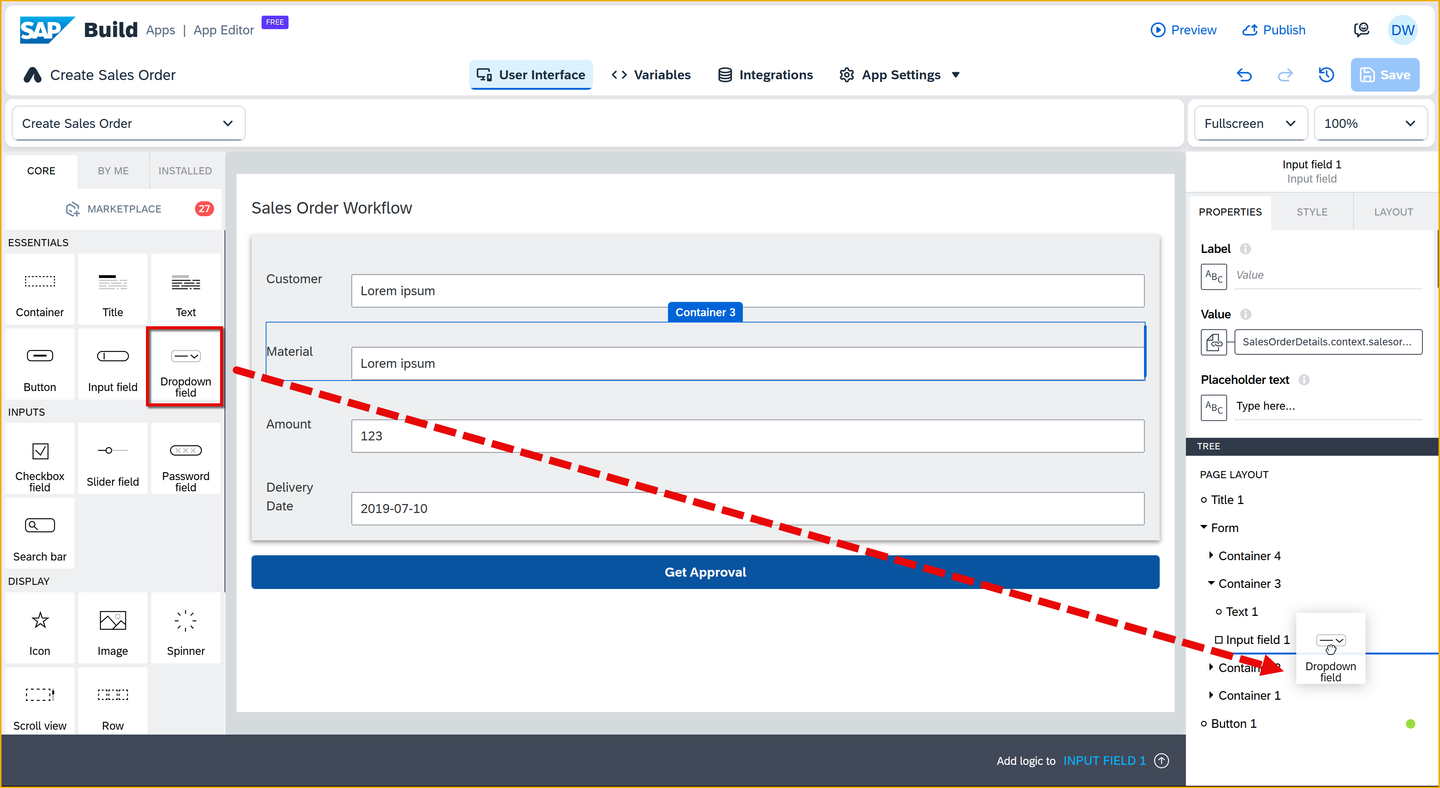Open the Label text binding ABC icon

[1214, 276]
